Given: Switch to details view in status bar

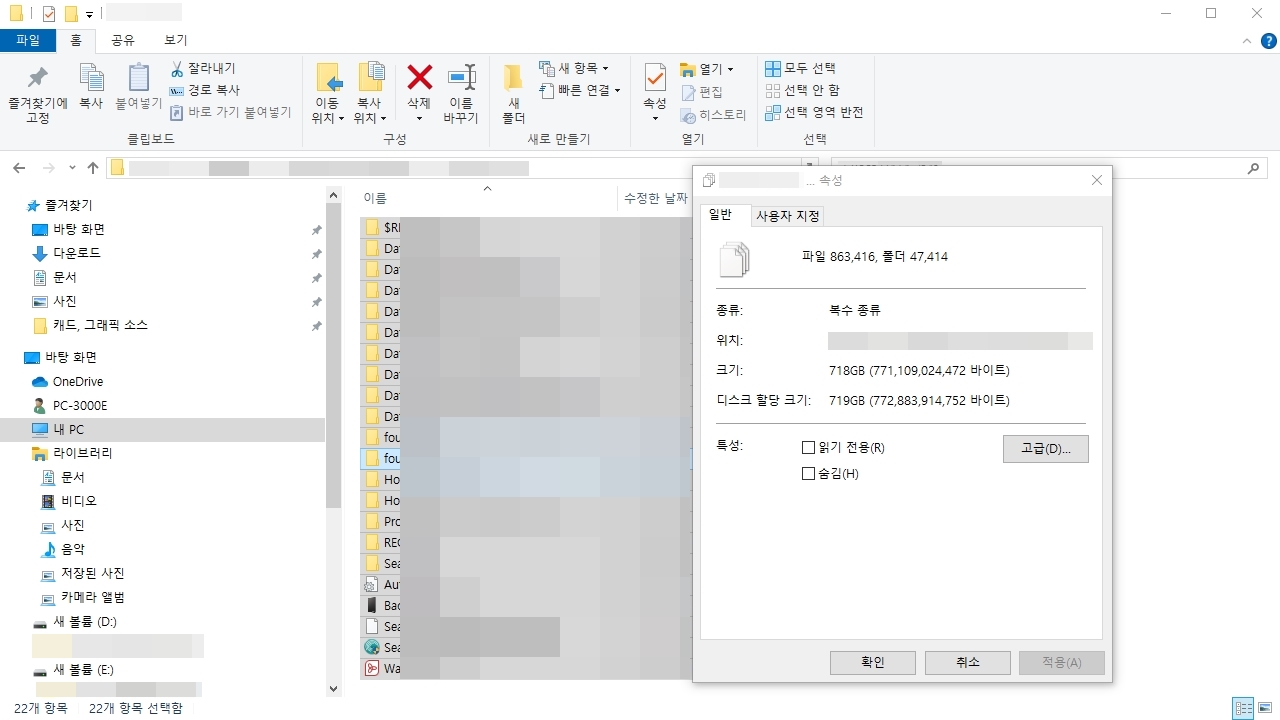Looking at the screenshot, I should pyautogui.click(x=1243, y=708).
